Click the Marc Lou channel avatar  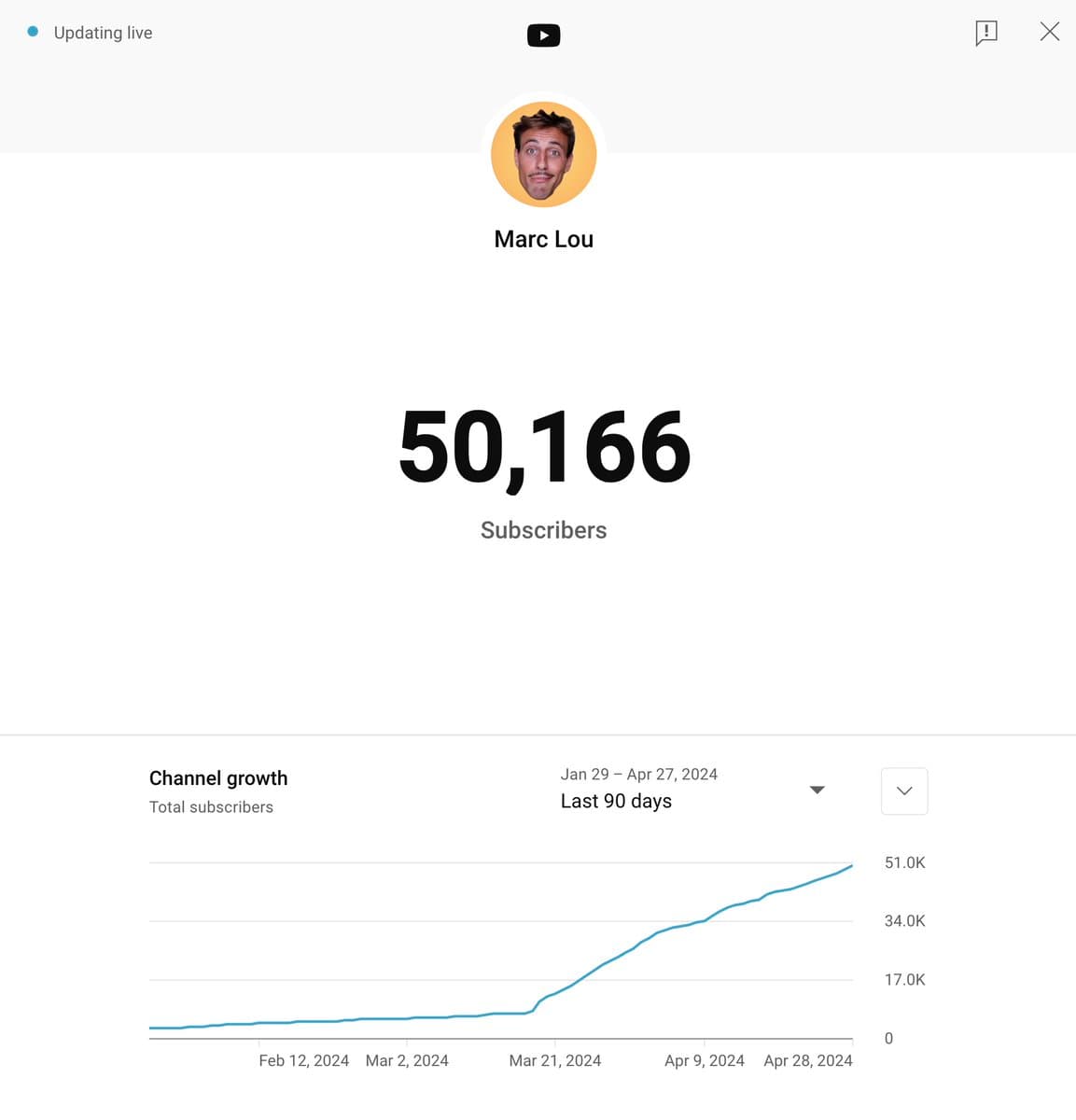point(544,154)
